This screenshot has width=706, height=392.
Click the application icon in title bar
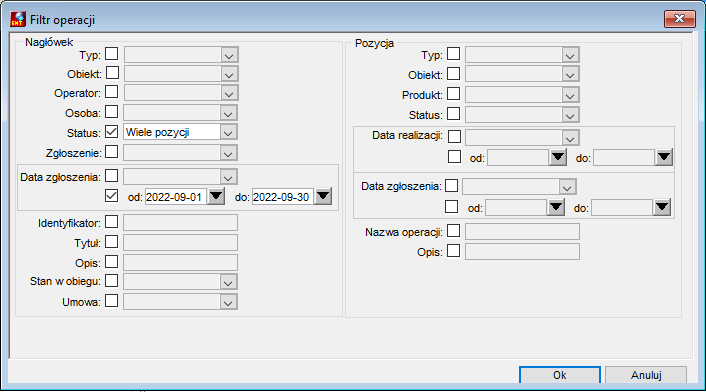point(18,19)
